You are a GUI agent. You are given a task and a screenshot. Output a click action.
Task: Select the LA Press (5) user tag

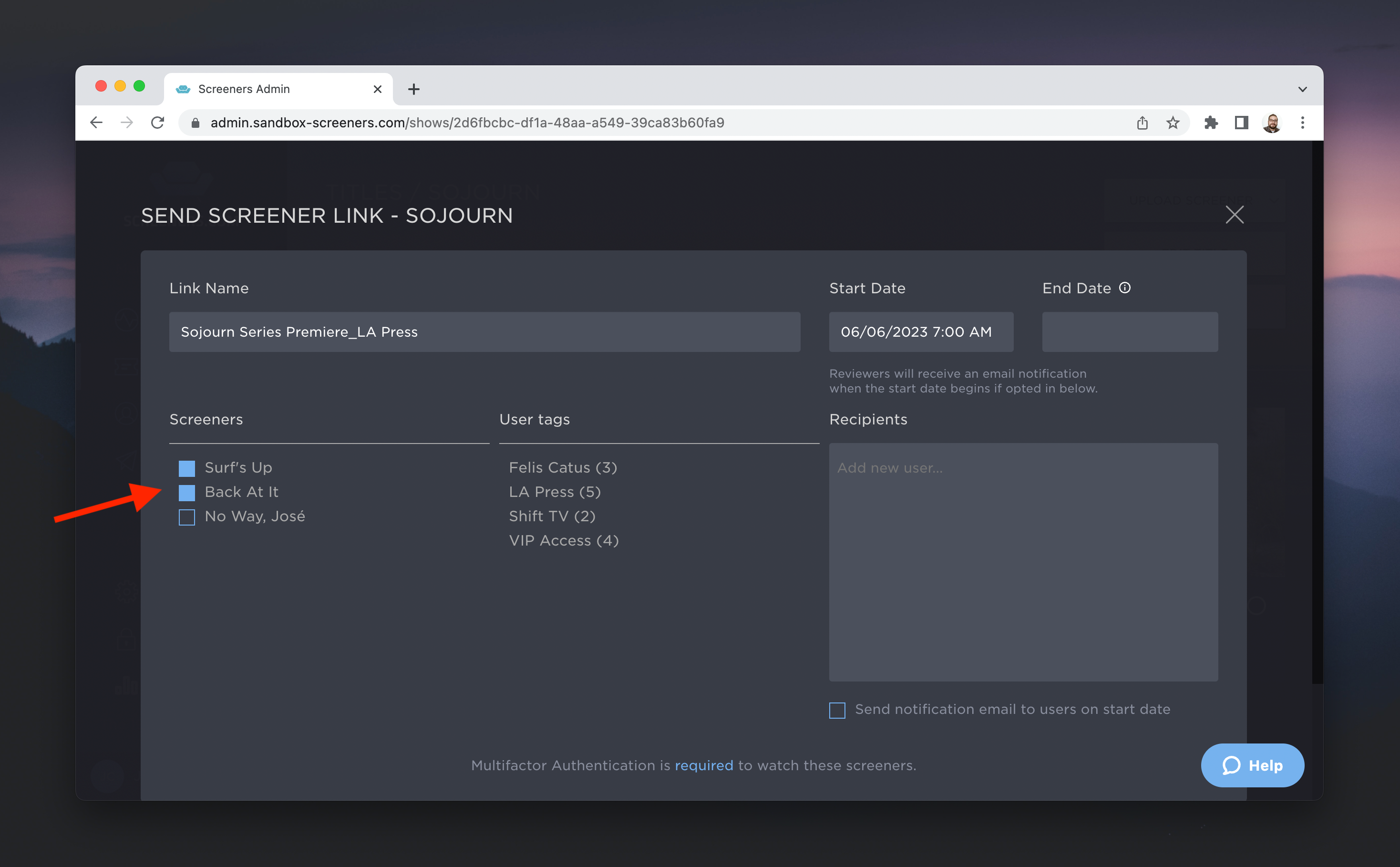tap(555, 492)
